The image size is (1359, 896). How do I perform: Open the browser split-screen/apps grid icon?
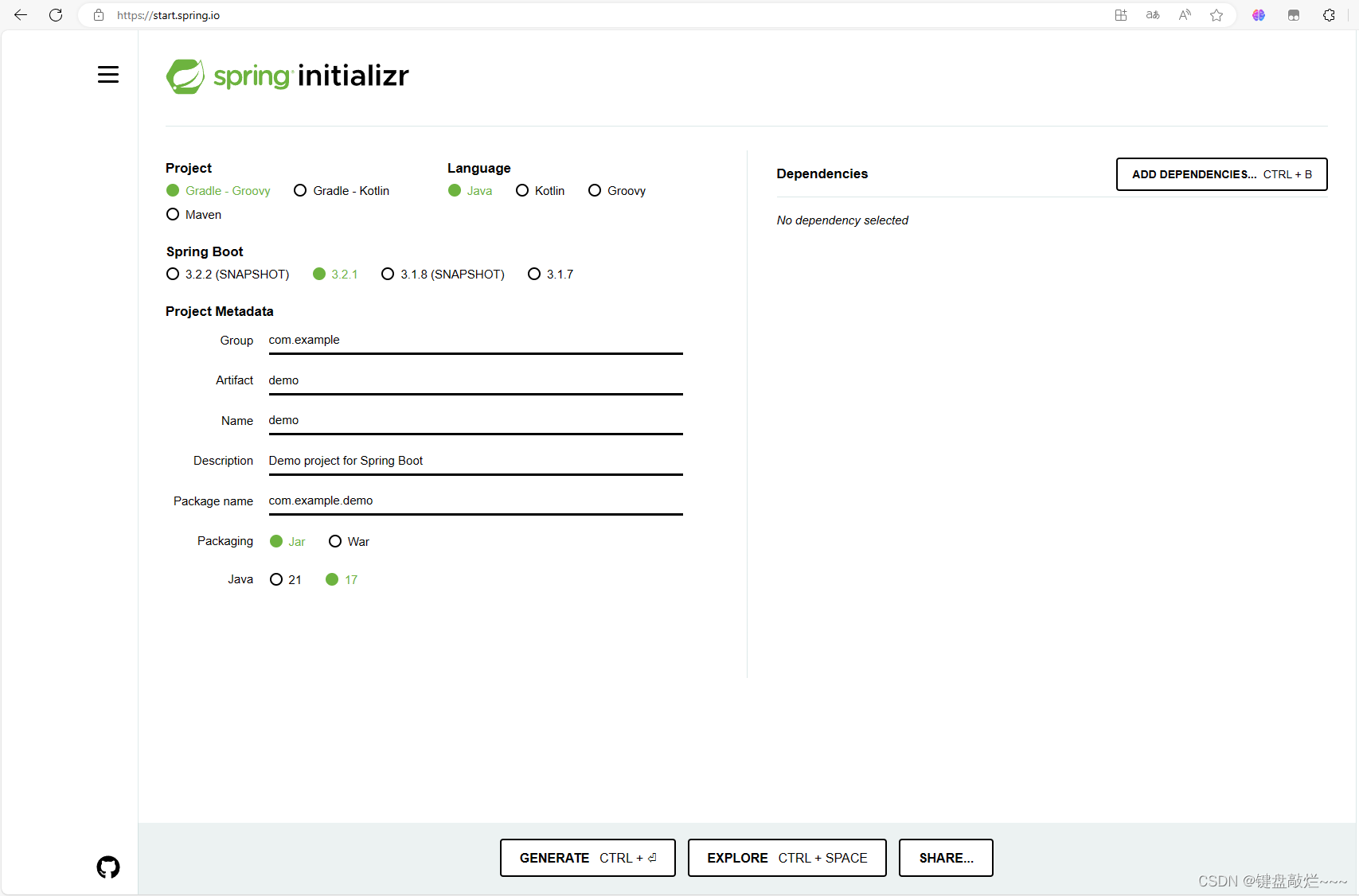coord(1121,15)
